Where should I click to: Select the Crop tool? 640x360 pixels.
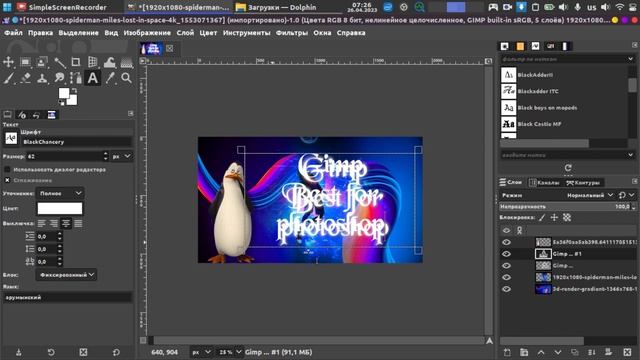(76, 62)
